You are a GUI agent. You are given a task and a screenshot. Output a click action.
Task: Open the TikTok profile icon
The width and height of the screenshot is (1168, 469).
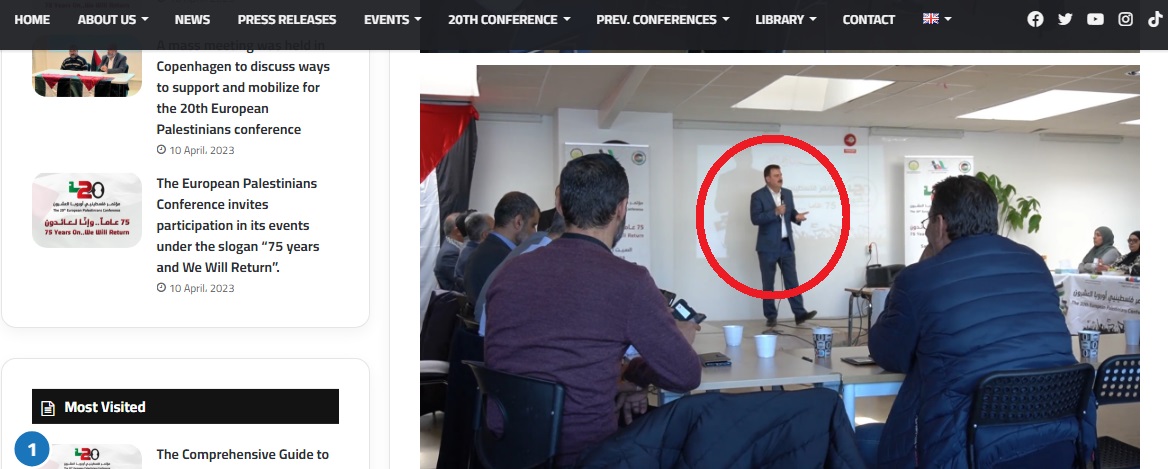(x=1155, y=19)
